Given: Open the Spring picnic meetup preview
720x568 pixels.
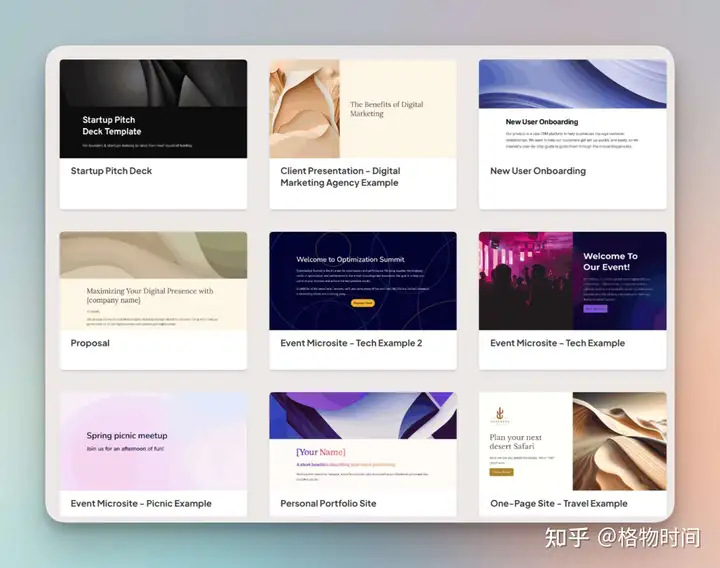Looking at the screenshot, I should tap(153, 441).
